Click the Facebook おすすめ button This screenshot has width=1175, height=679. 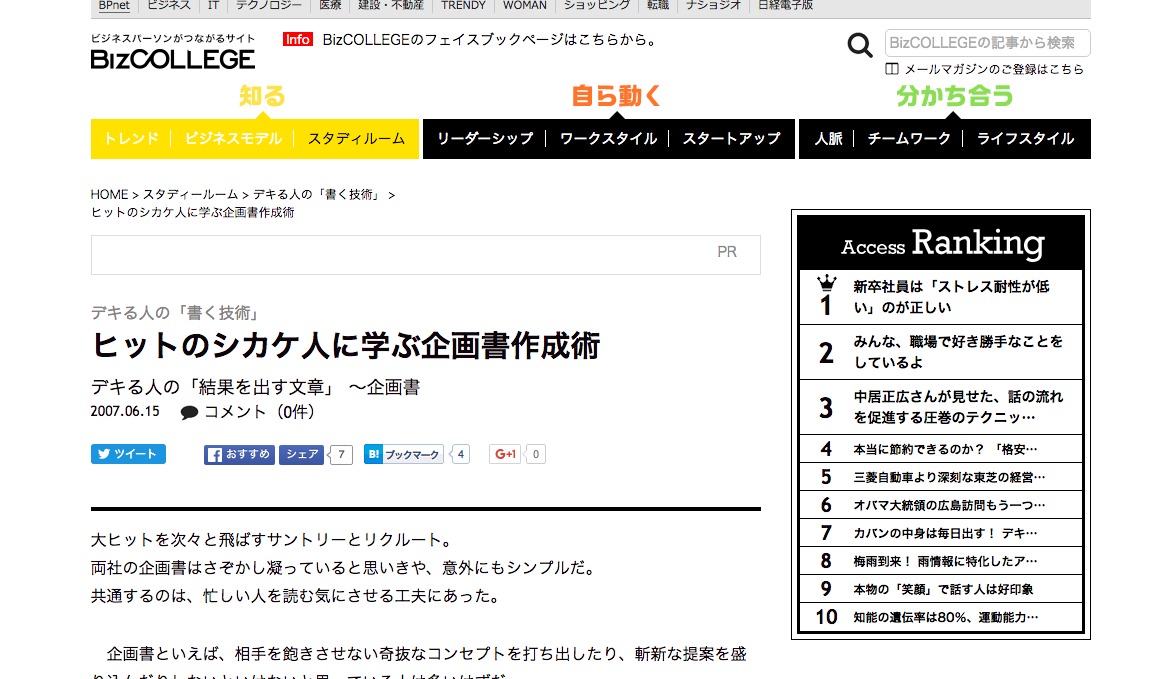240,455
